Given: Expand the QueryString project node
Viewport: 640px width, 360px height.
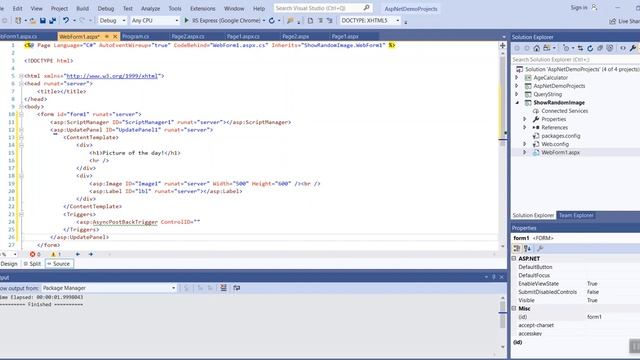Looking at the screenshot, I should (517, 94).
